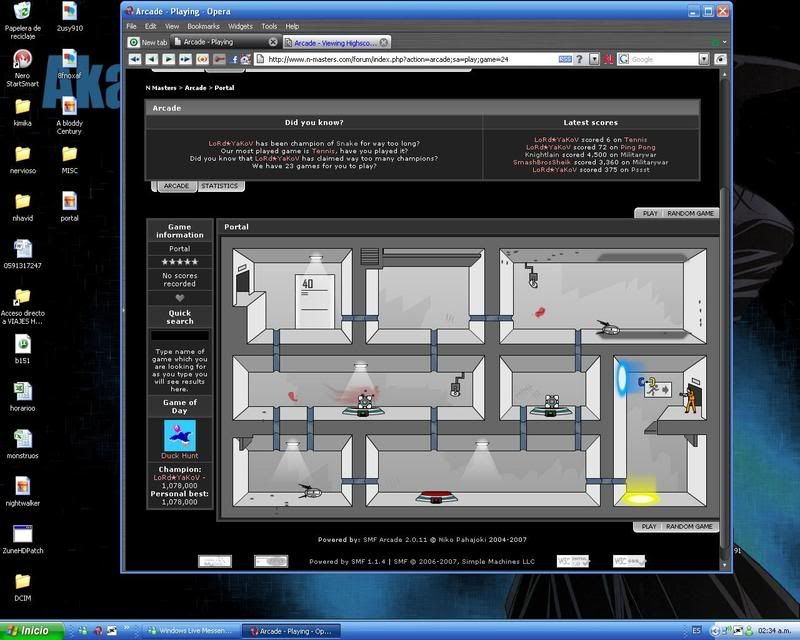The image size is (800, 640).
Task: Click the yellow portal in the game
Action: [641, 498]
